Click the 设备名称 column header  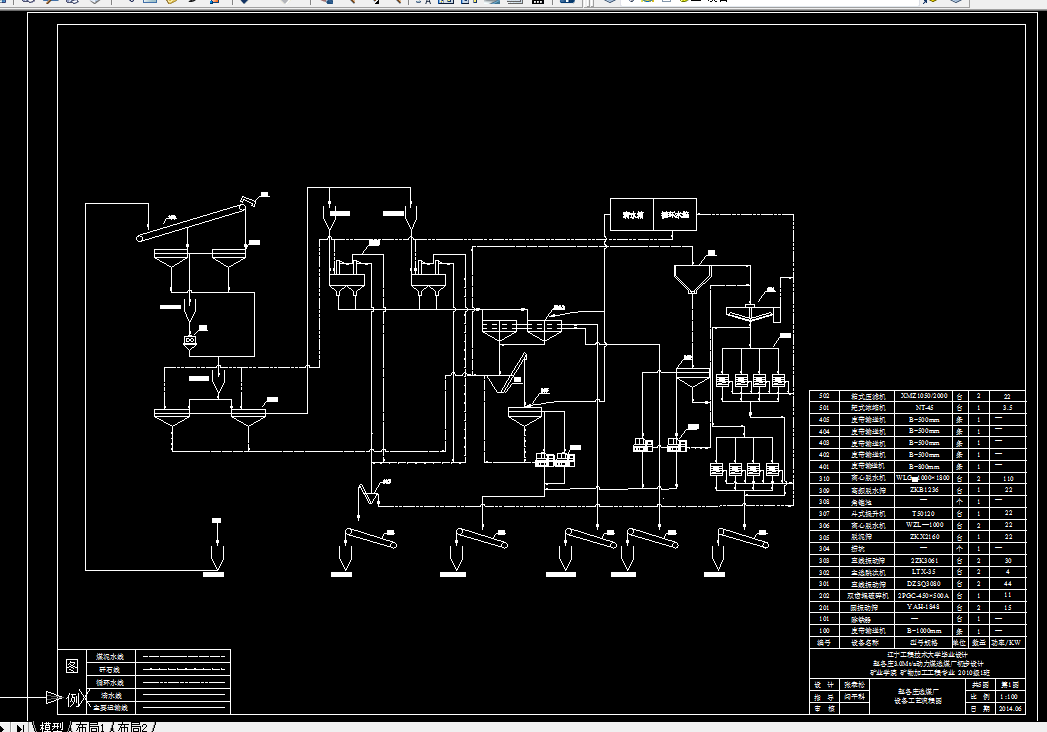865,643
